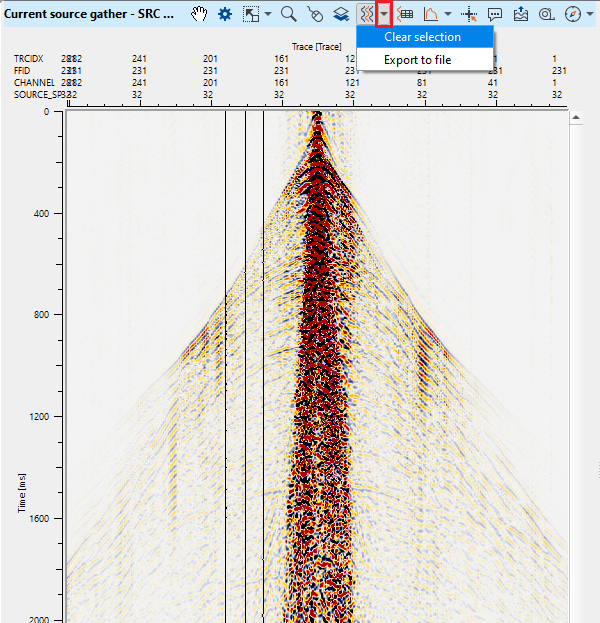The image size is (600, 623).
Task: Click the CHANNEL header label
Action: click(x=34, y=83)
